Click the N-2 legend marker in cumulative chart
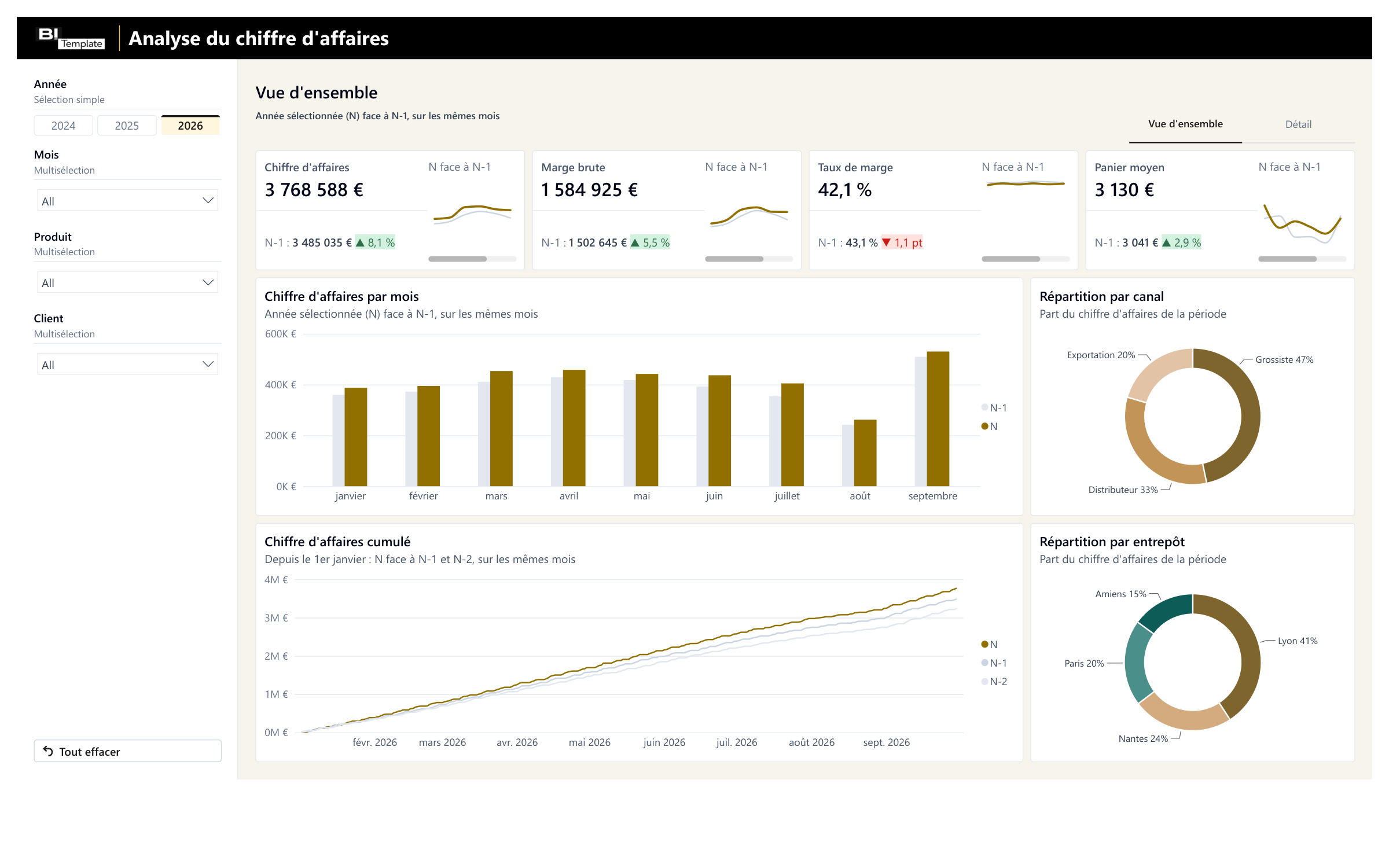 coord(984,681)
